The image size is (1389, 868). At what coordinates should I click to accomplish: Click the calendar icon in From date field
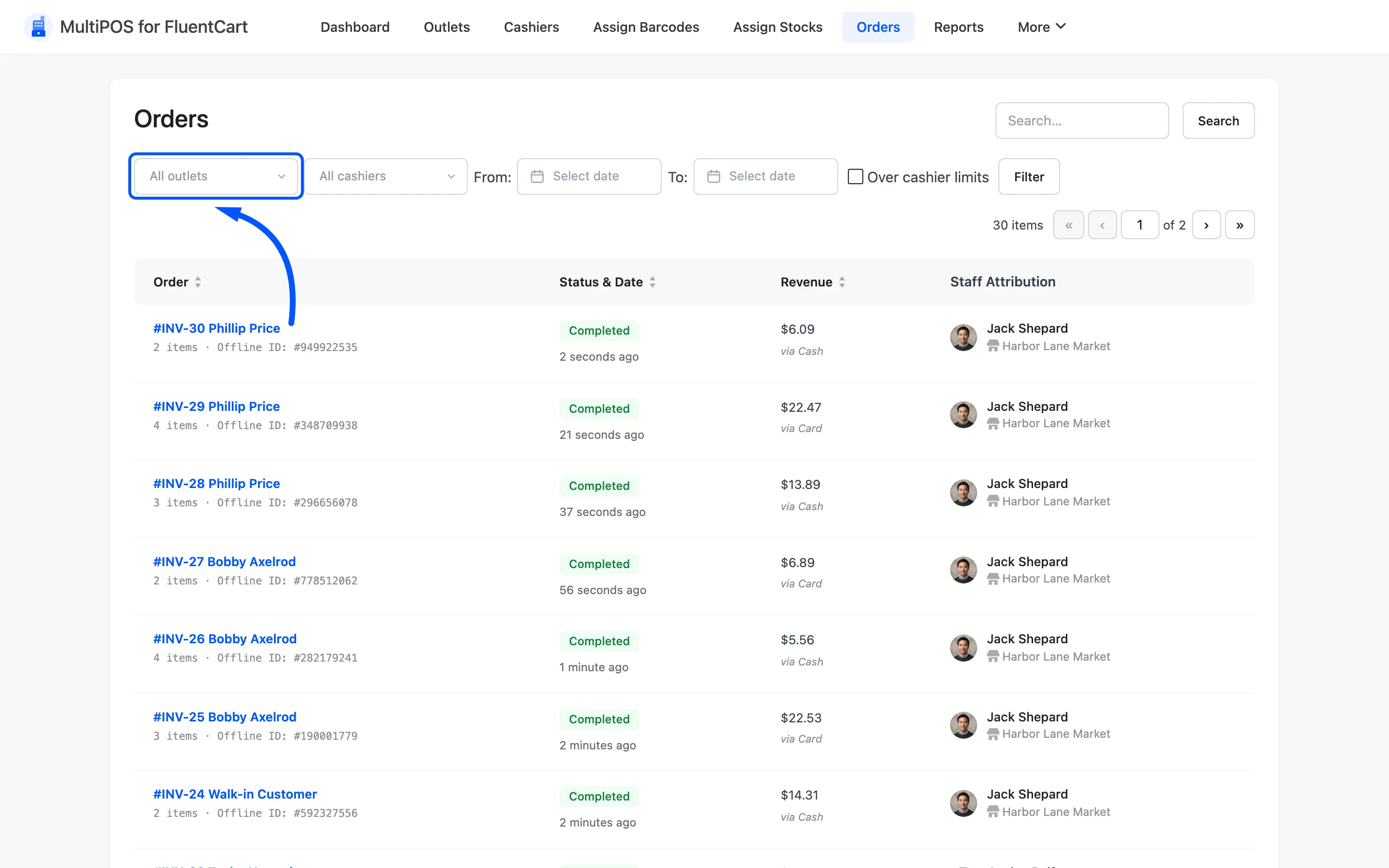tap(537, 176)
